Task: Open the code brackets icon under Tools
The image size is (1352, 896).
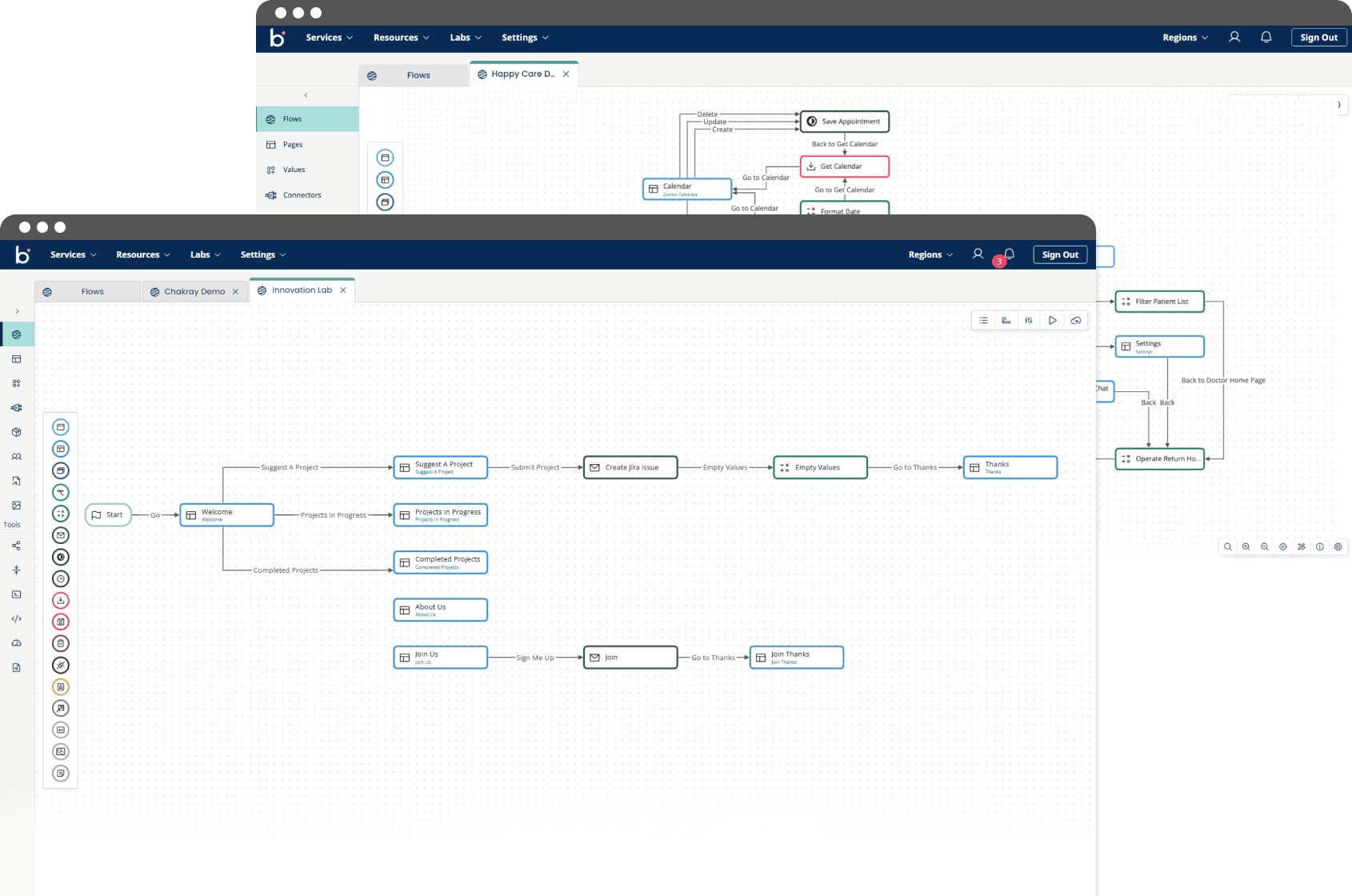Action: 16,618
